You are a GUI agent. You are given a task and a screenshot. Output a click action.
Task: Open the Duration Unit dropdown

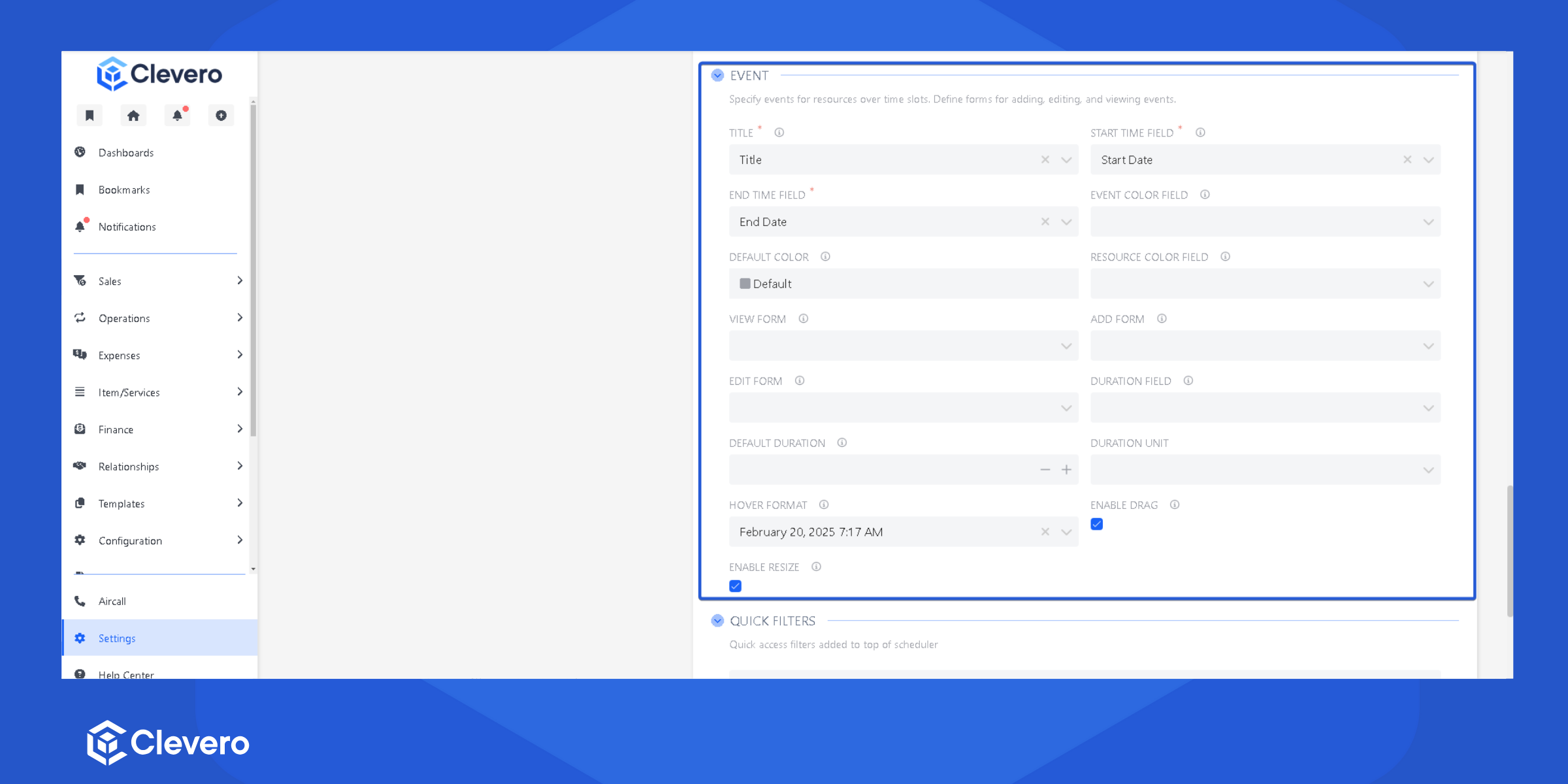1265,470
